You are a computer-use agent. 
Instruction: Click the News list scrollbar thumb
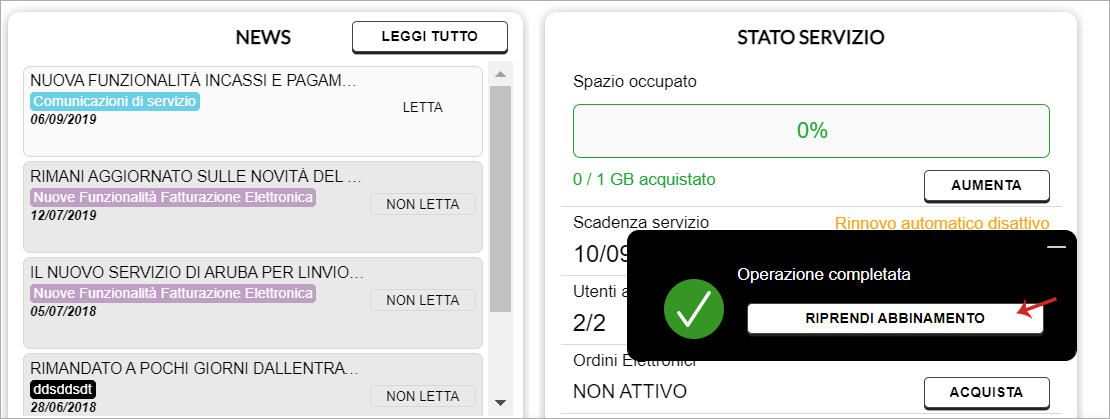point(500,198)
